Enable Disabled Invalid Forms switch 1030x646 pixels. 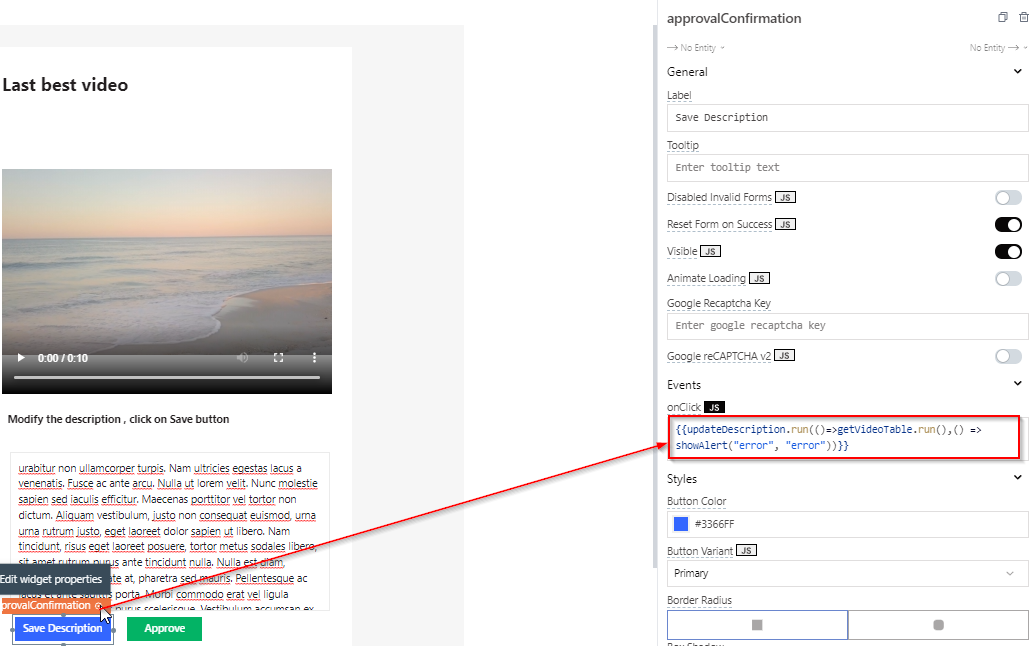(1008, 198)
